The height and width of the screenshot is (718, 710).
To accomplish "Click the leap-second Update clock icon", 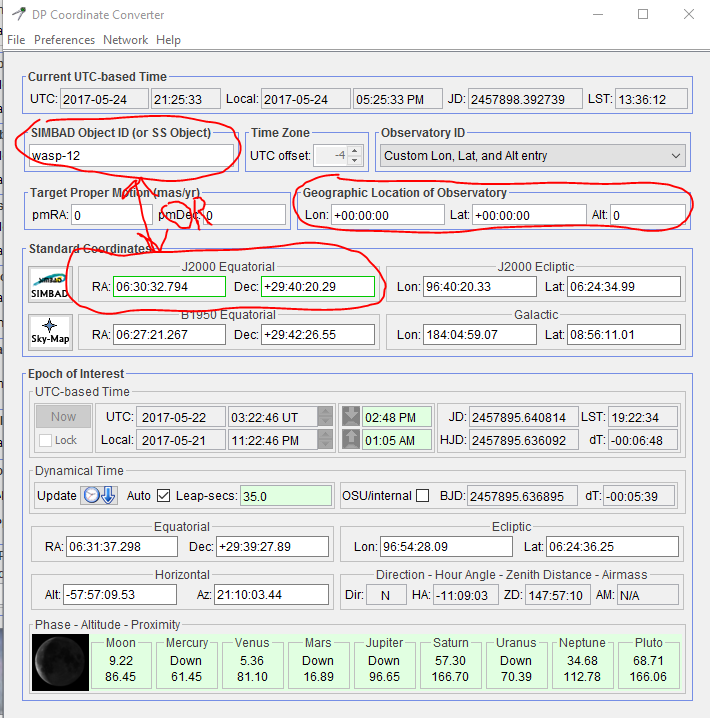I will [100, 495].
